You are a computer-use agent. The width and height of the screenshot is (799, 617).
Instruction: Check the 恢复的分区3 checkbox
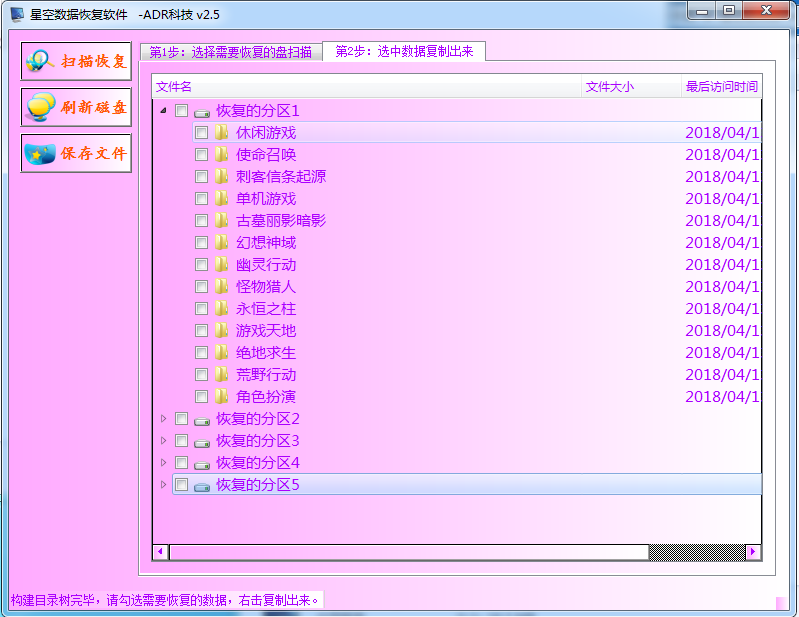(181, 440)
